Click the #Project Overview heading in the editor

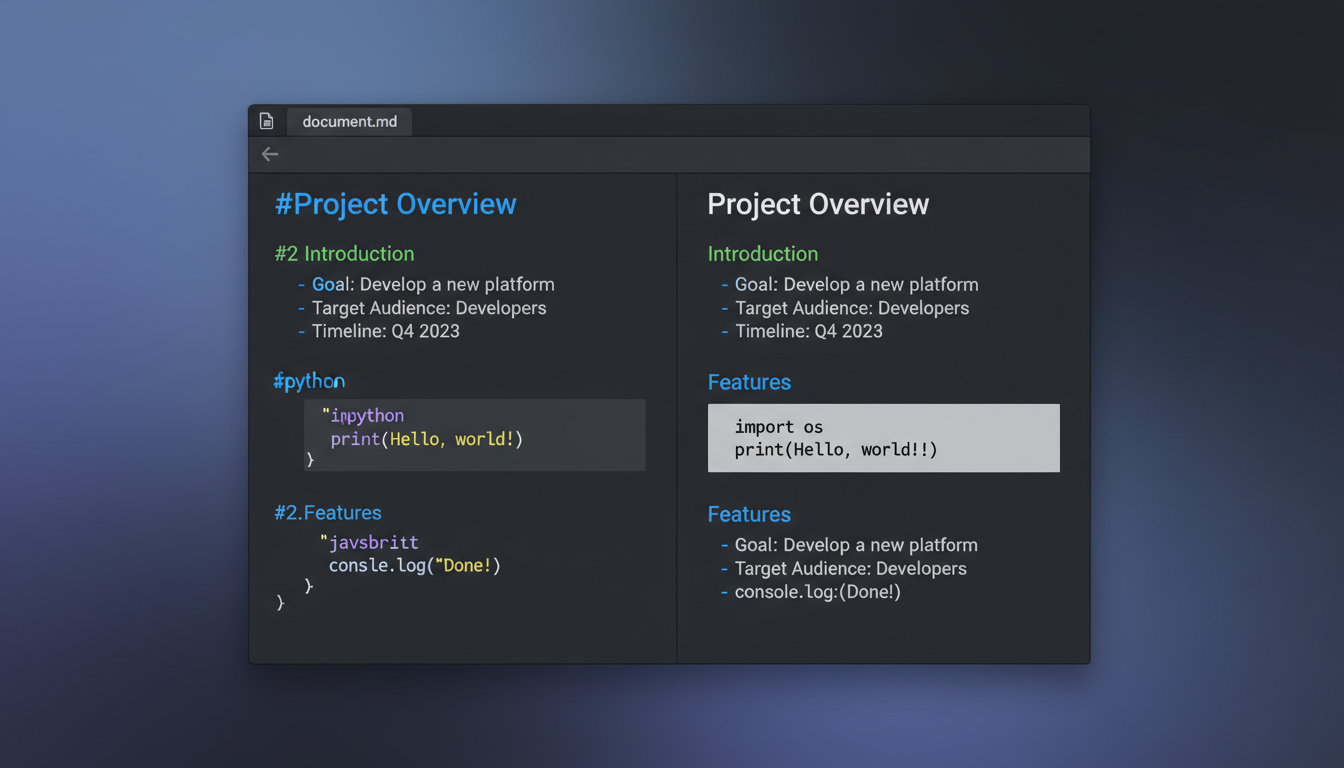(x=396, y=204)
